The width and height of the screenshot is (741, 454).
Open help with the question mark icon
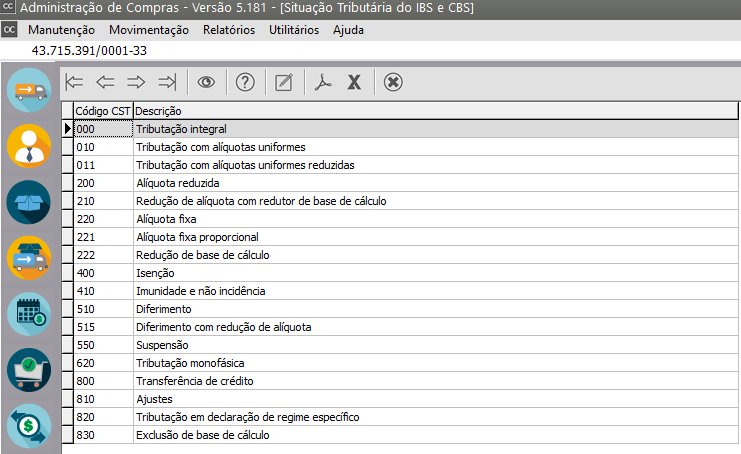(245, 82)
